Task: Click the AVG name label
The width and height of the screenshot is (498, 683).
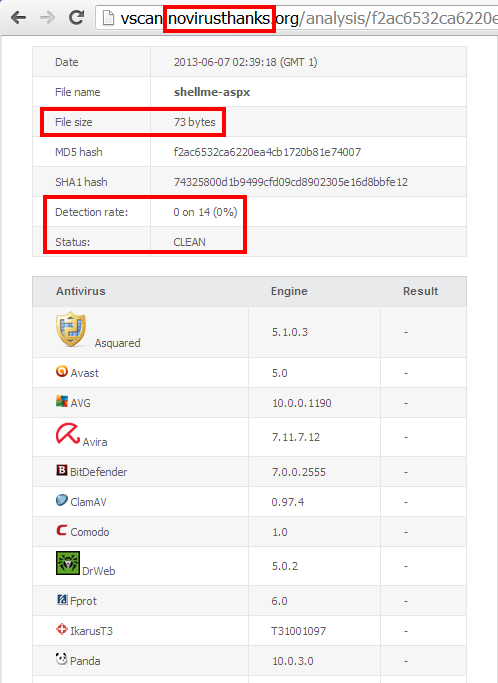Action: (x=81, y=403)
